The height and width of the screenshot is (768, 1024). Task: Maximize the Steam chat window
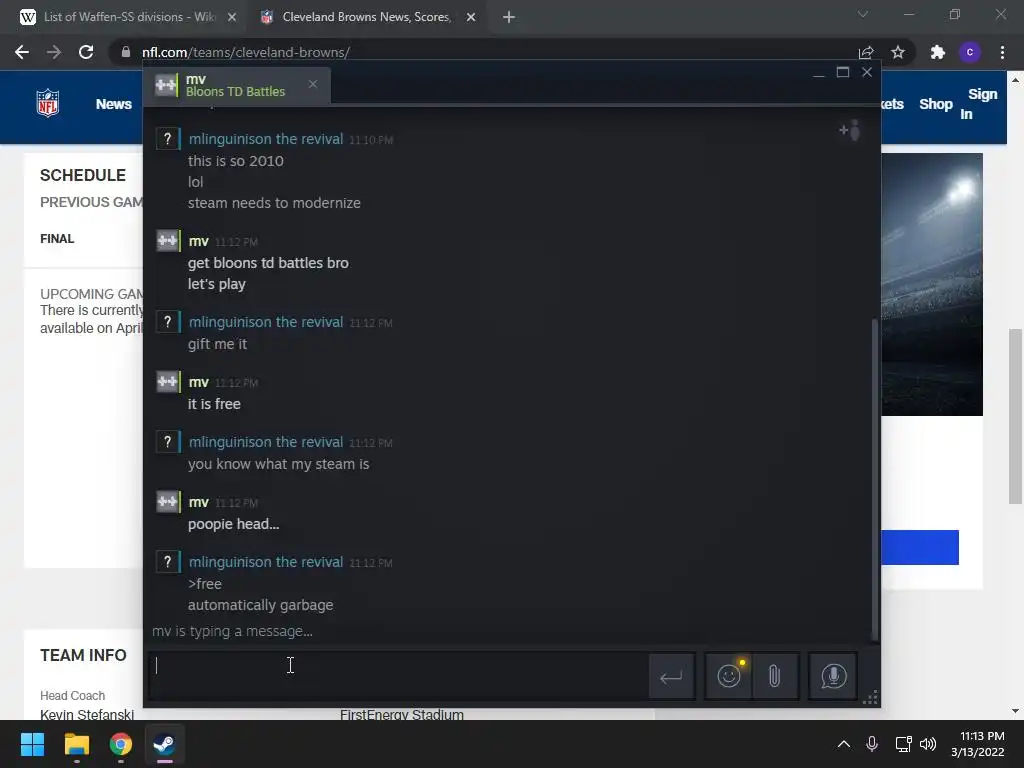click(x=843, y=72)
